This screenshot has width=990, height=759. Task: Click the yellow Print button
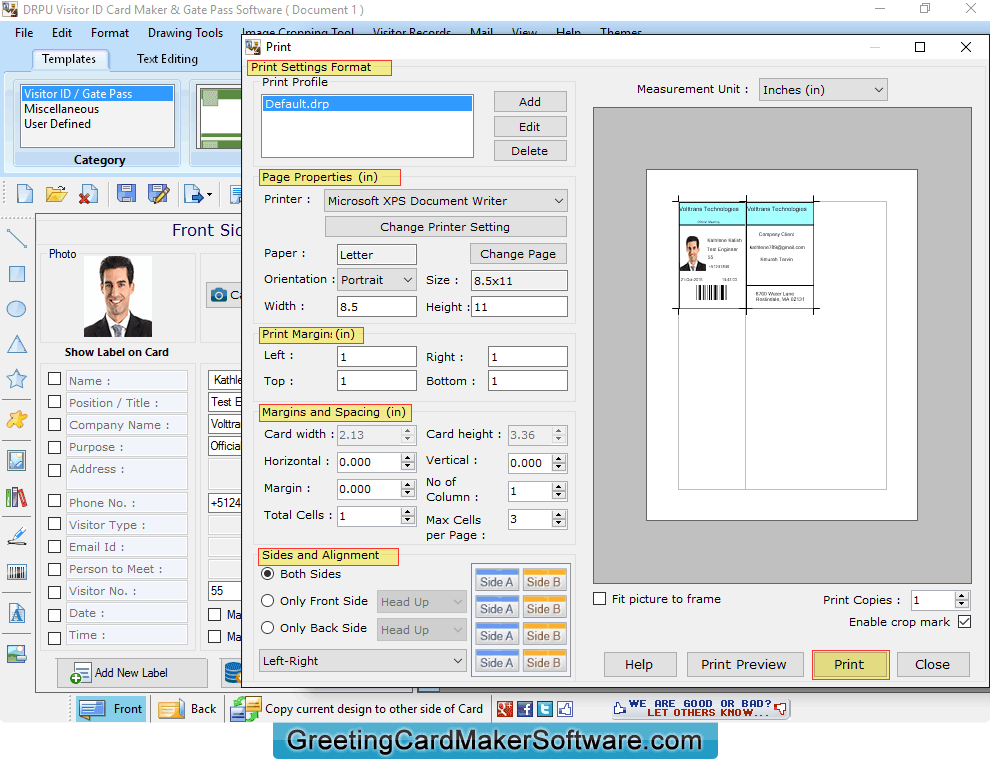pos(850,664)
